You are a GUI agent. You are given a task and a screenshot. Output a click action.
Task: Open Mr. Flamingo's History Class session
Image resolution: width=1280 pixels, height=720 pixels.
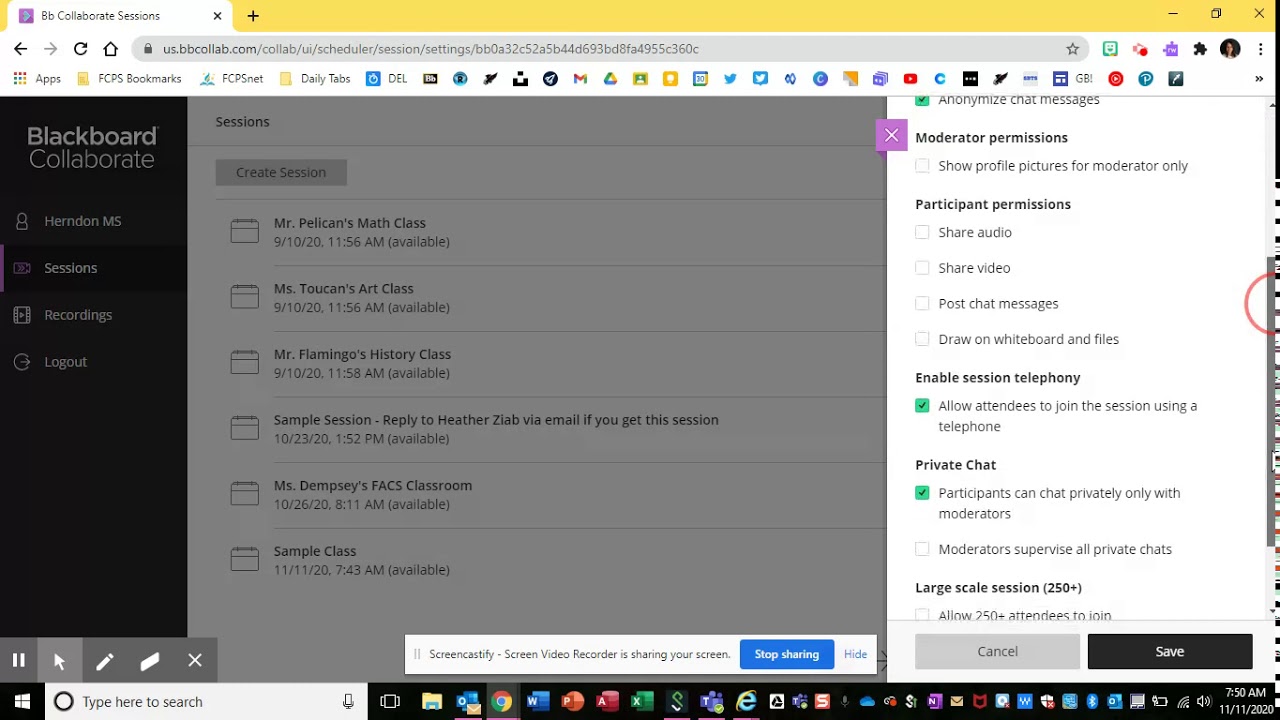click(362, 354)
